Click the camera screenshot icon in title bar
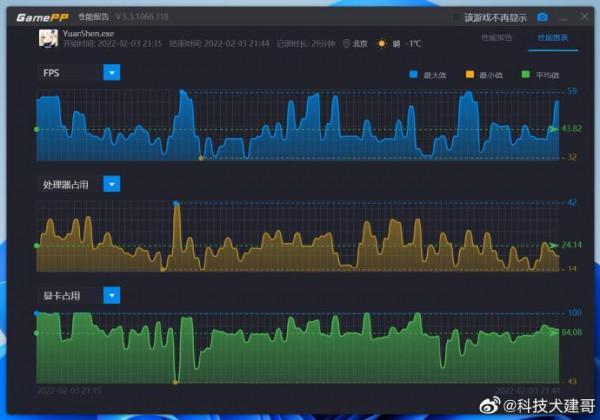The image size is (600, 420). click(543, 17)
